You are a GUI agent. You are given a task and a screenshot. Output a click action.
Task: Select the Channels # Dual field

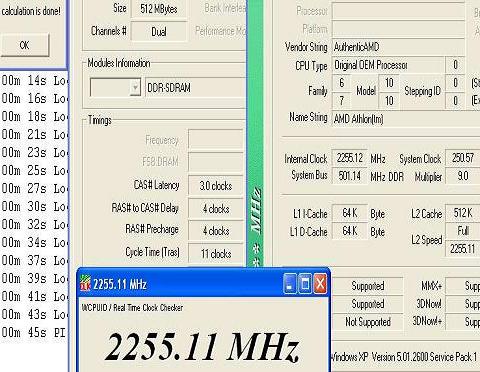point(159,32)
